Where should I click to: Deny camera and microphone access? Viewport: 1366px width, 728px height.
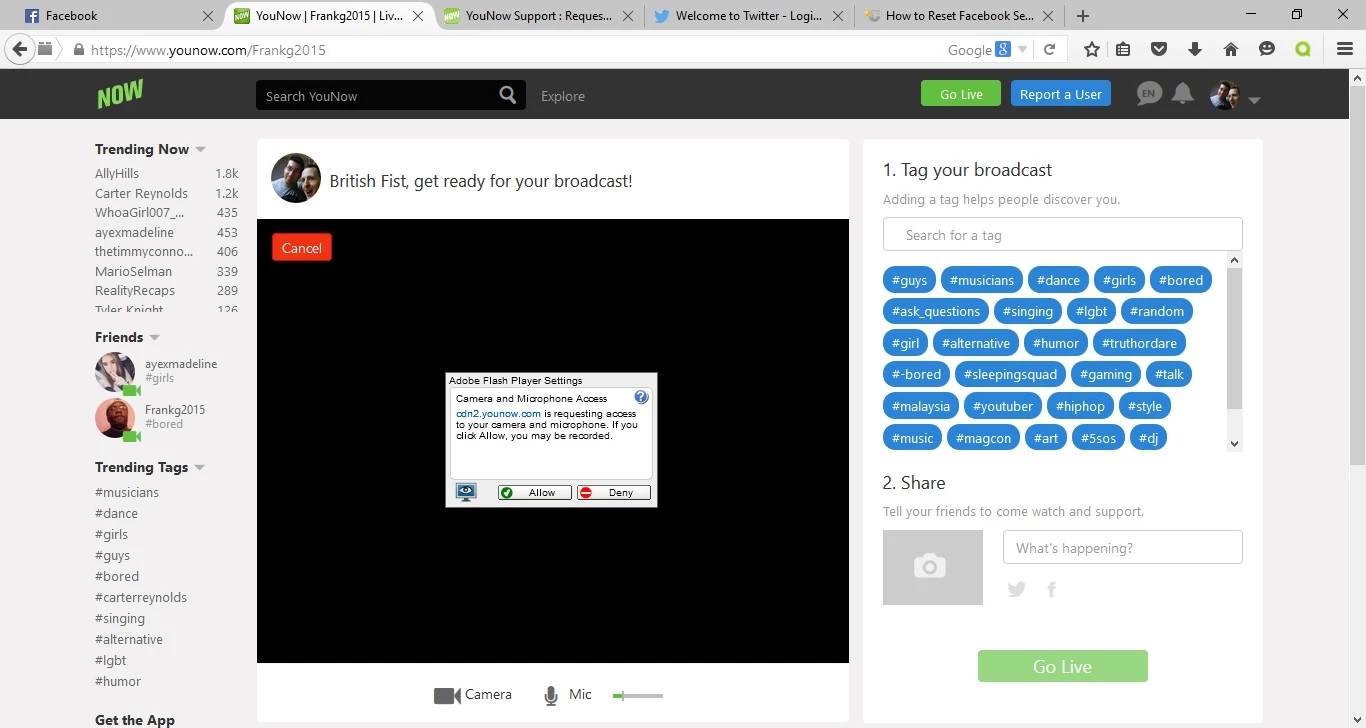[x=614, y=493]
